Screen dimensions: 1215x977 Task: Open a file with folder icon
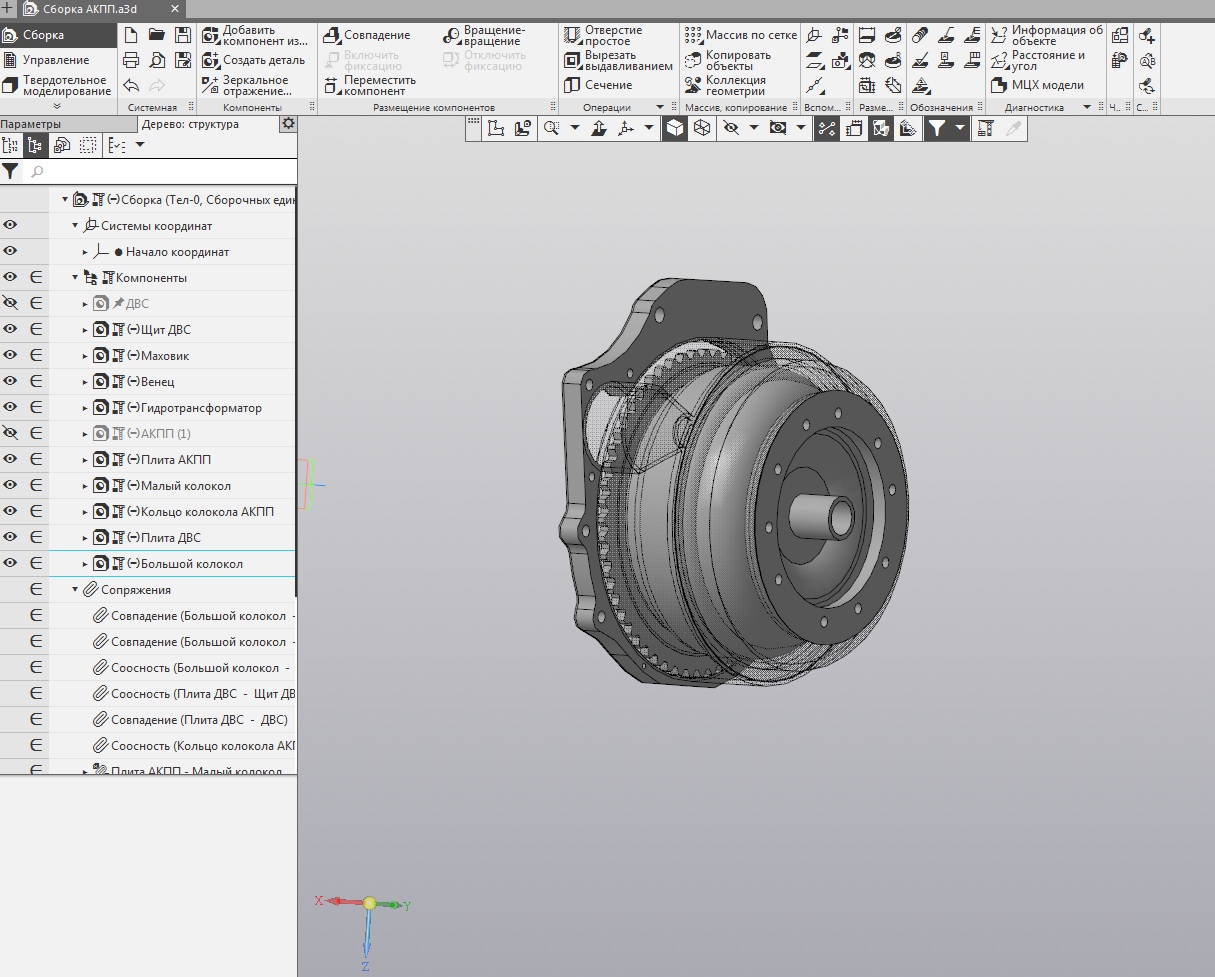coord(157,35)
